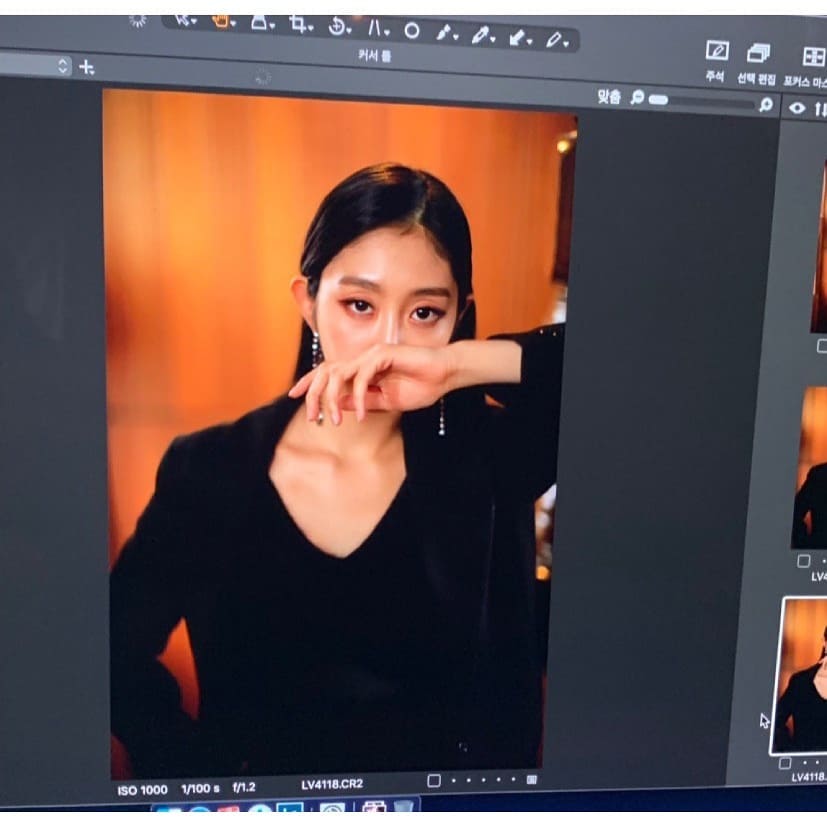Set five-star rating under main image
This screenshot has width=827, height=827.
click(513, 779)
